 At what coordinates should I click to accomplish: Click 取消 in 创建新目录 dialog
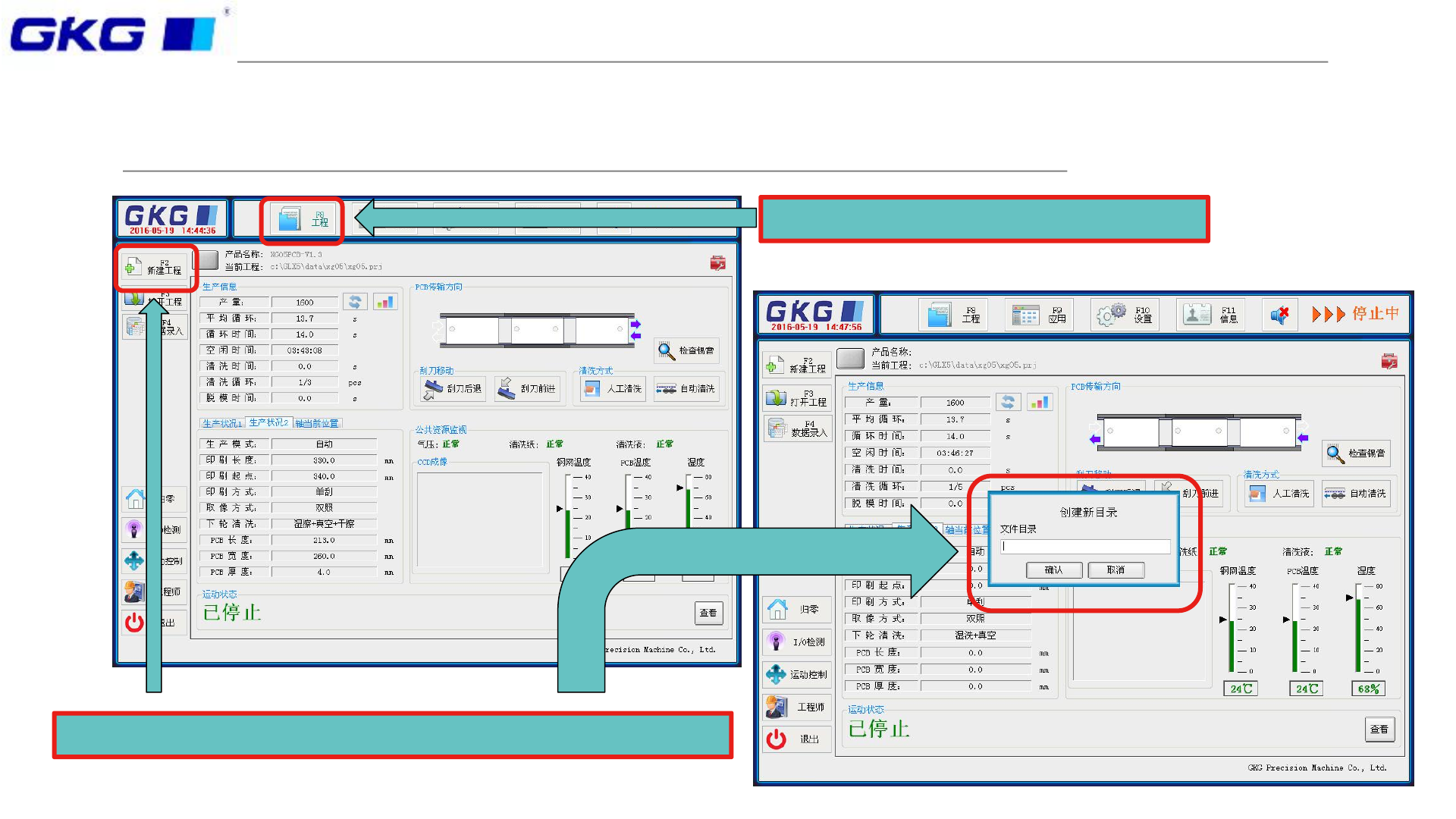coord(1116,570)
